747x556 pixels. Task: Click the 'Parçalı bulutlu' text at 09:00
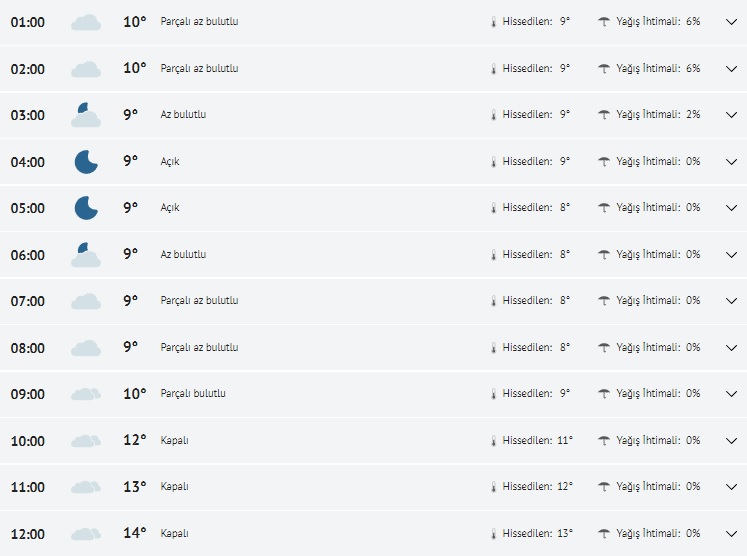point(193,394)
